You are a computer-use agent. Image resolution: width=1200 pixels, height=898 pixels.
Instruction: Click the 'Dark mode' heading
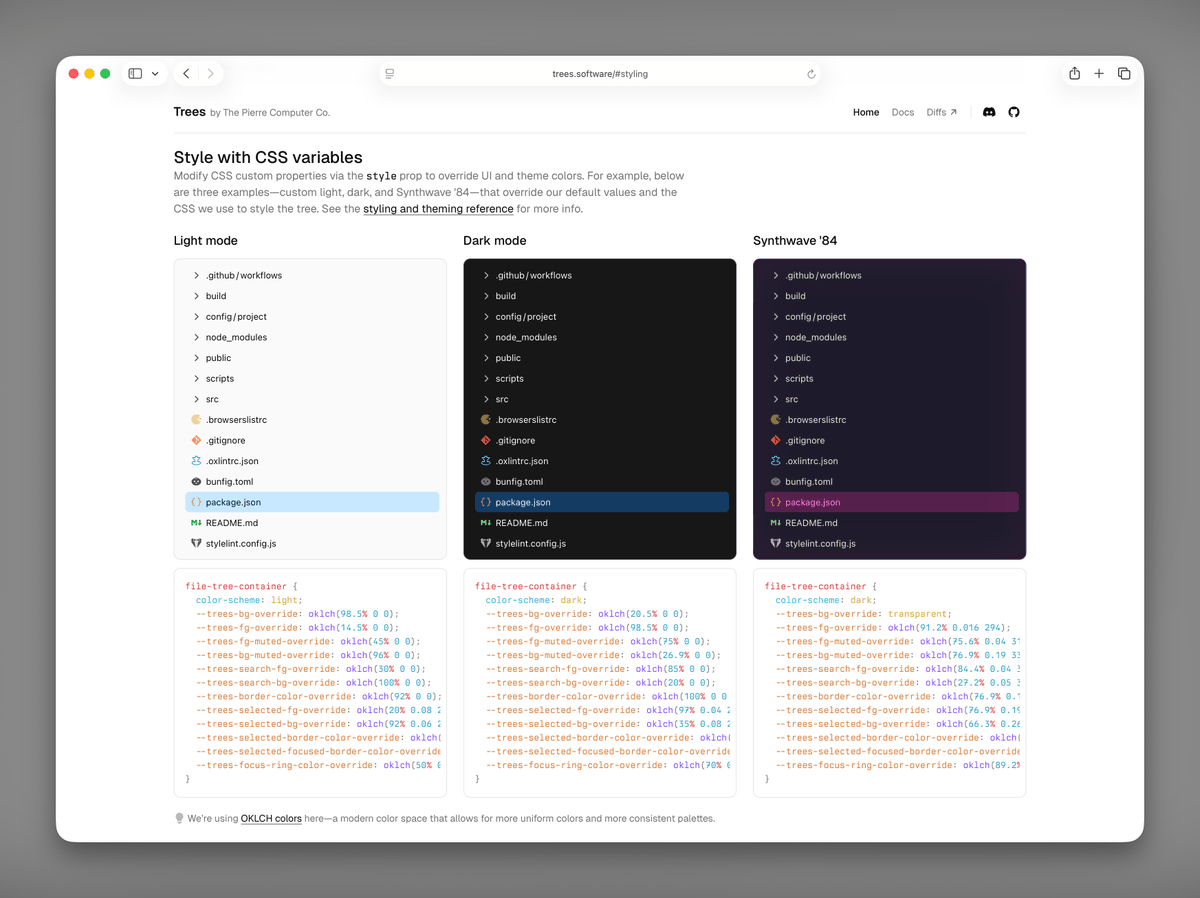click(495, 240)
